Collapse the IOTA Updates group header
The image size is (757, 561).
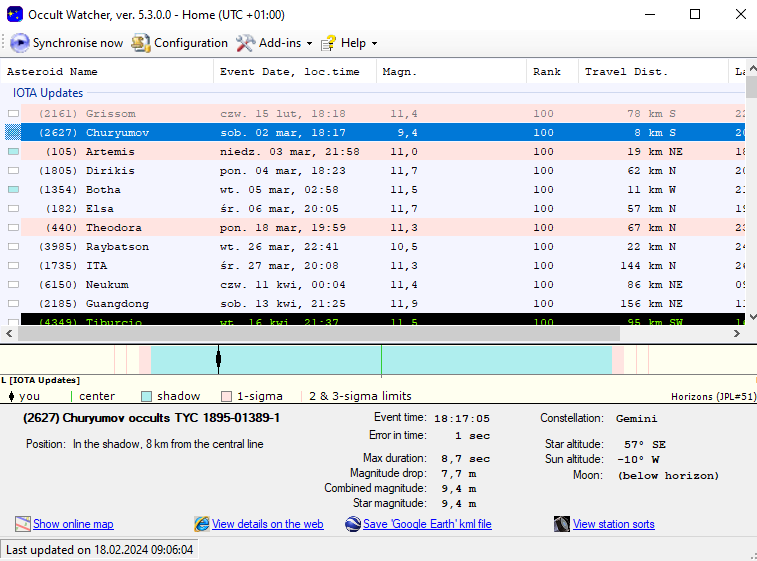[48, 93]
